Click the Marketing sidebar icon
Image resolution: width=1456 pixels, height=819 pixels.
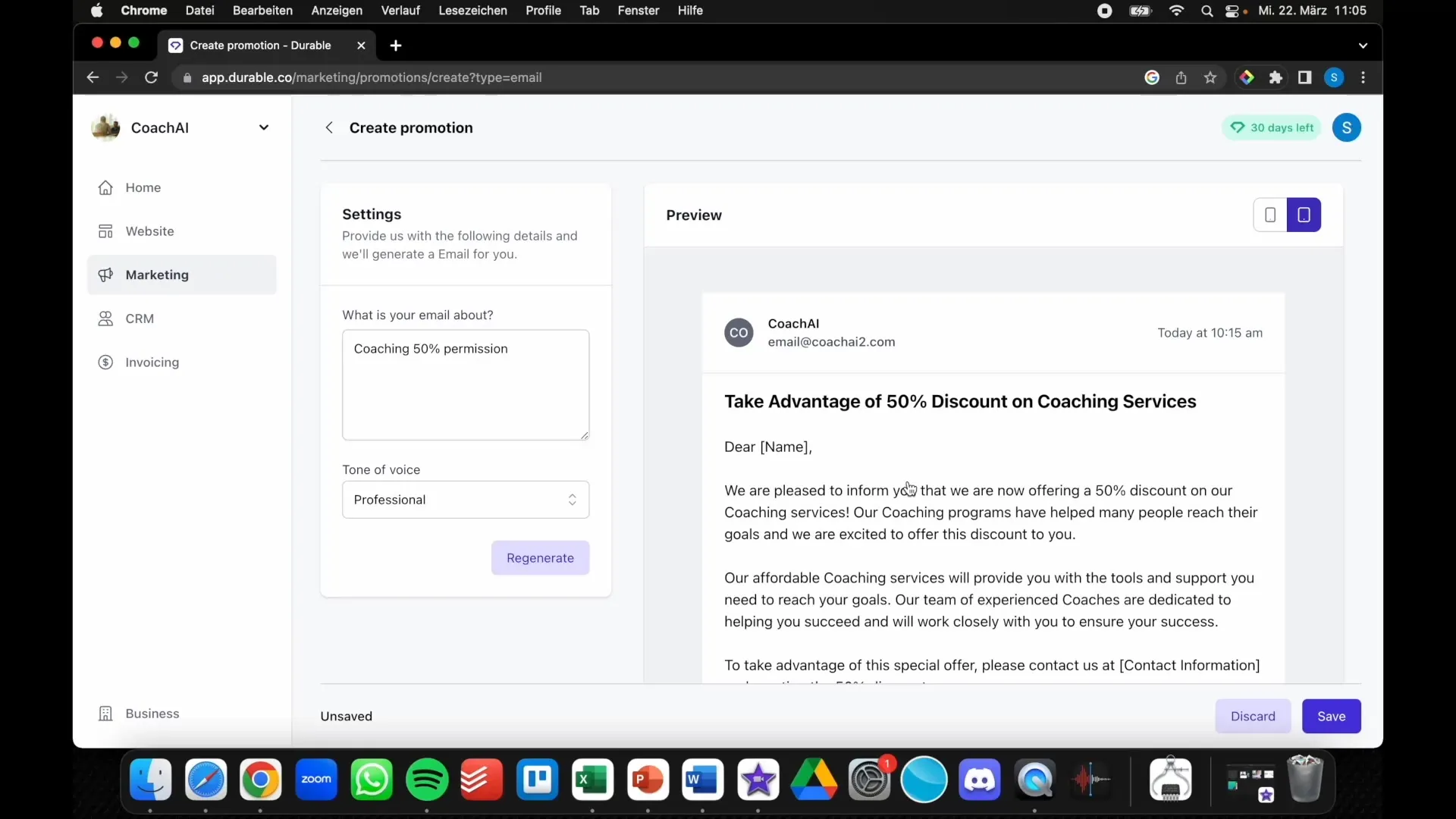(x=107, y=274)
